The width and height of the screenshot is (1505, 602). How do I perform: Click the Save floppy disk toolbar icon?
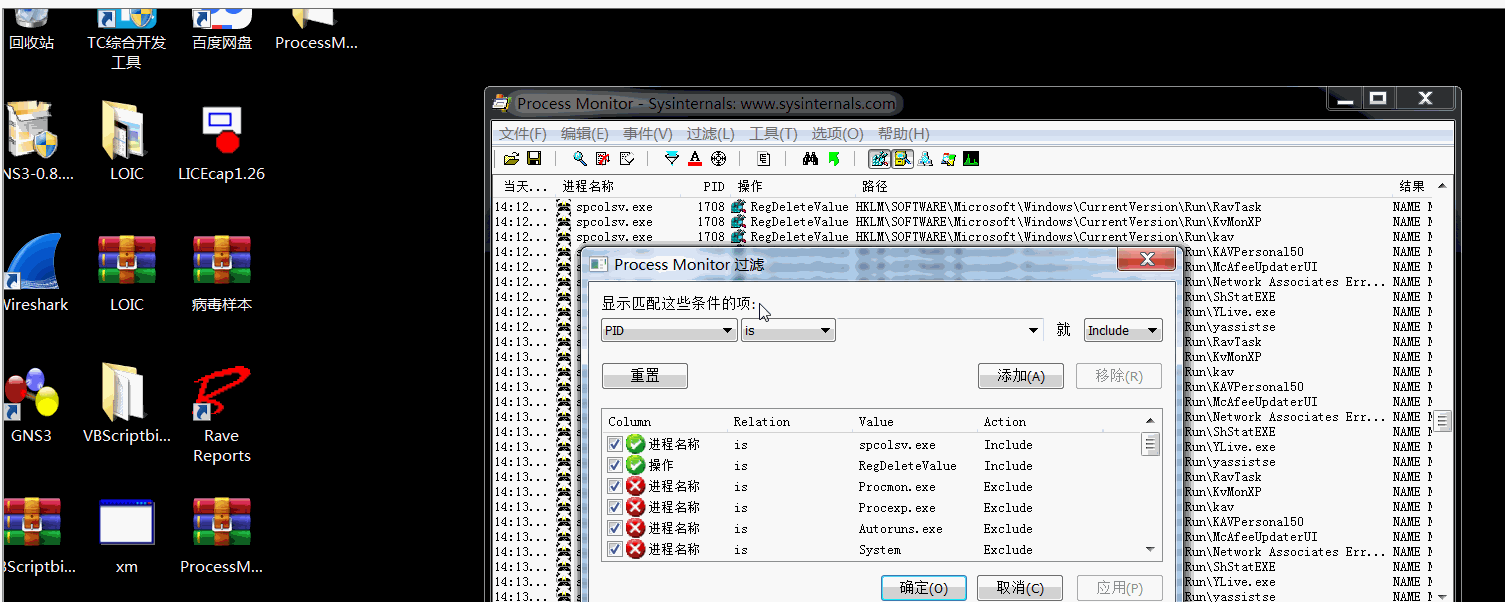pyautogui.click(x=534, y=158)
